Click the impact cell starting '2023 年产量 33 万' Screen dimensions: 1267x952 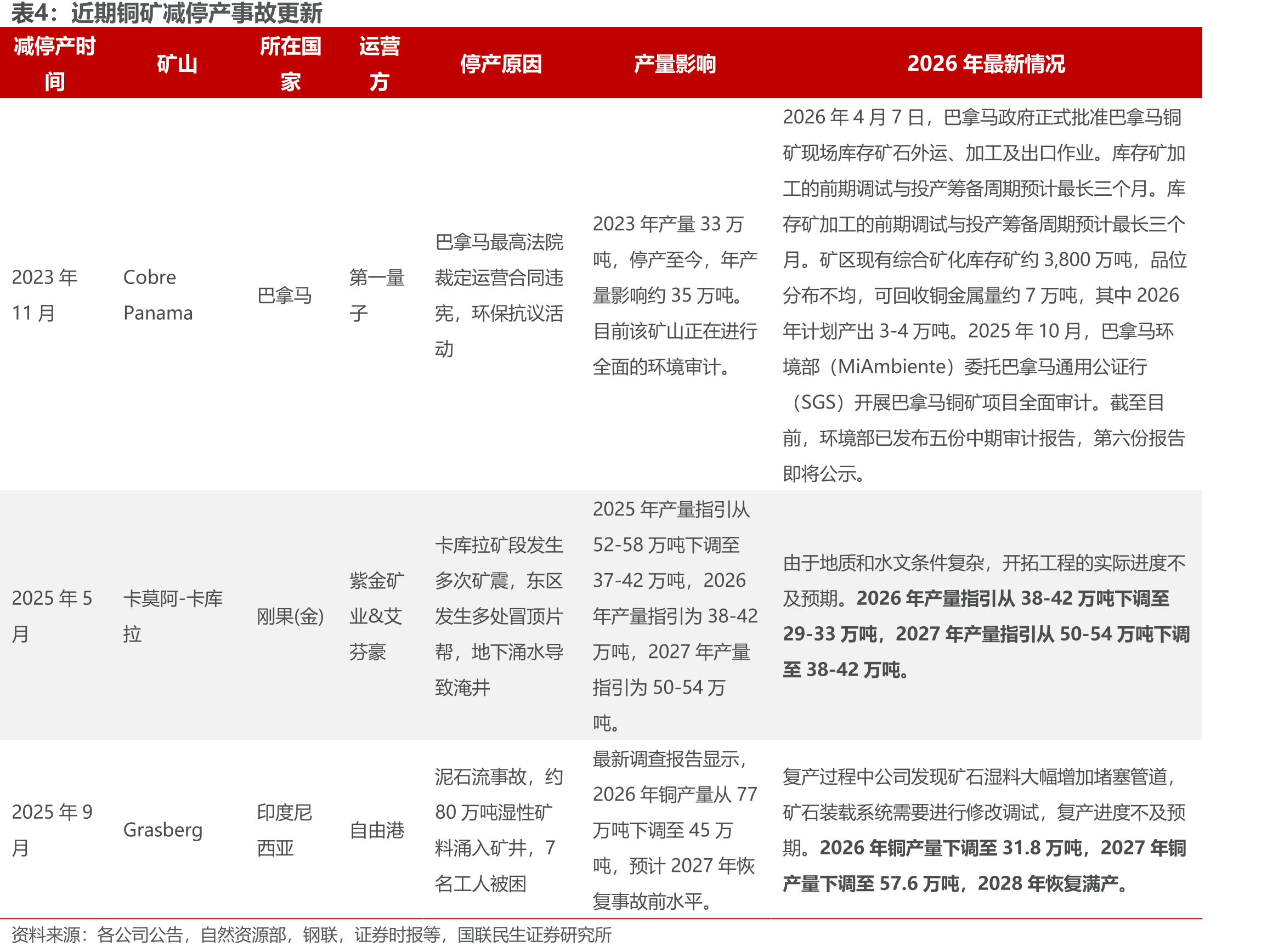tap(675, 295)
